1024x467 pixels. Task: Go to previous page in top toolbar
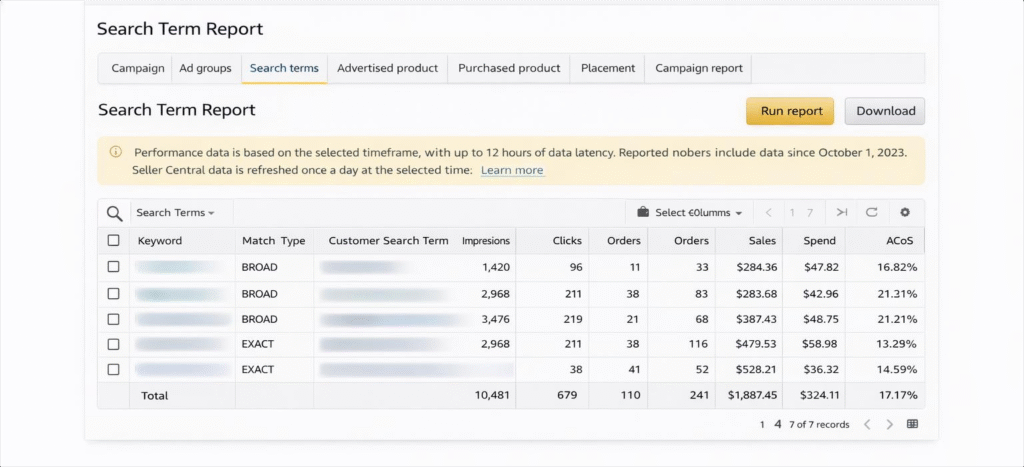coord(768,212)
